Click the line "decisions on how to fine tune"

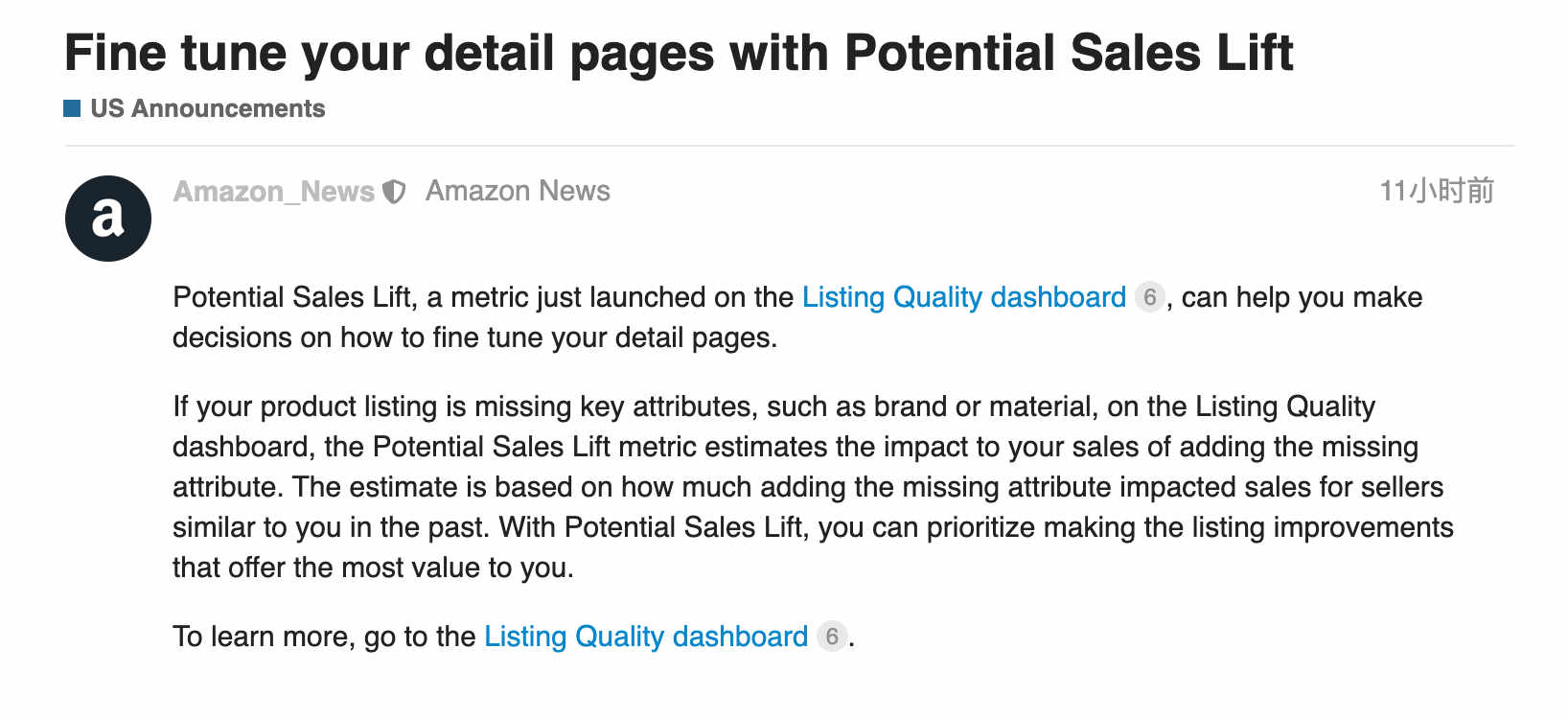pos(474,337)
